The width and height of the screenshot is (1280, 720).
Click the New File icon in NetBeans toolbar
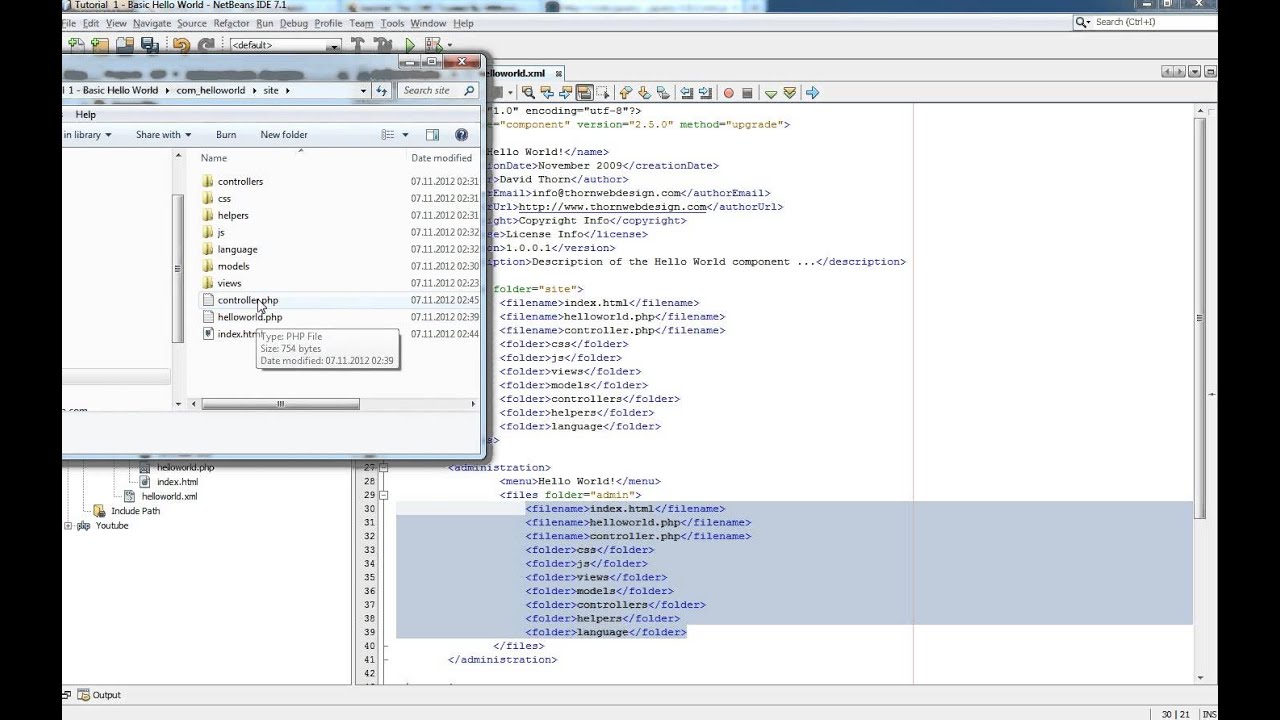point(75,45)
